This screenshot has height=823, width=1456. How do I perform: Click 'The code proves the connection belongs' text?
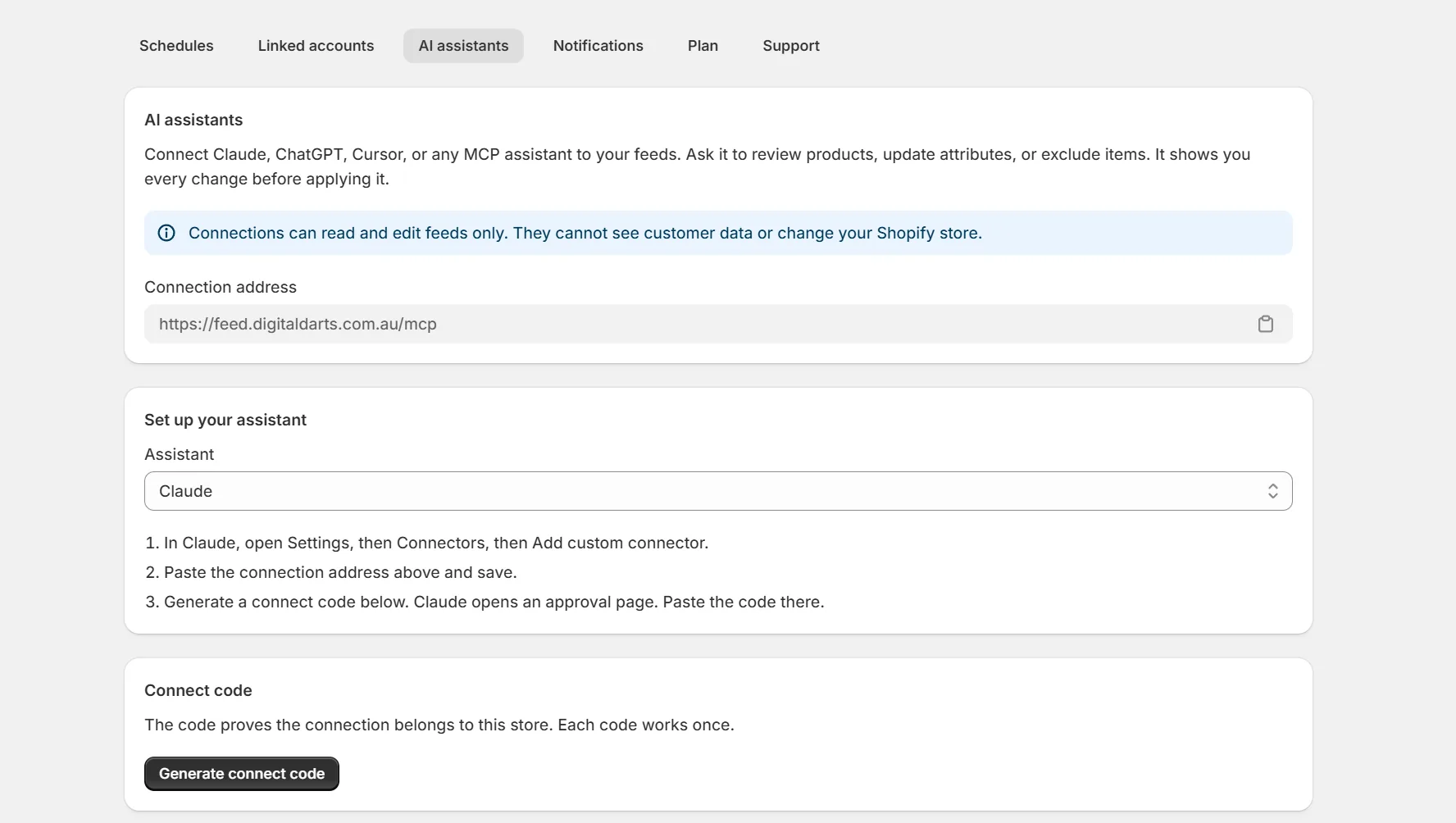coord(439,725)
